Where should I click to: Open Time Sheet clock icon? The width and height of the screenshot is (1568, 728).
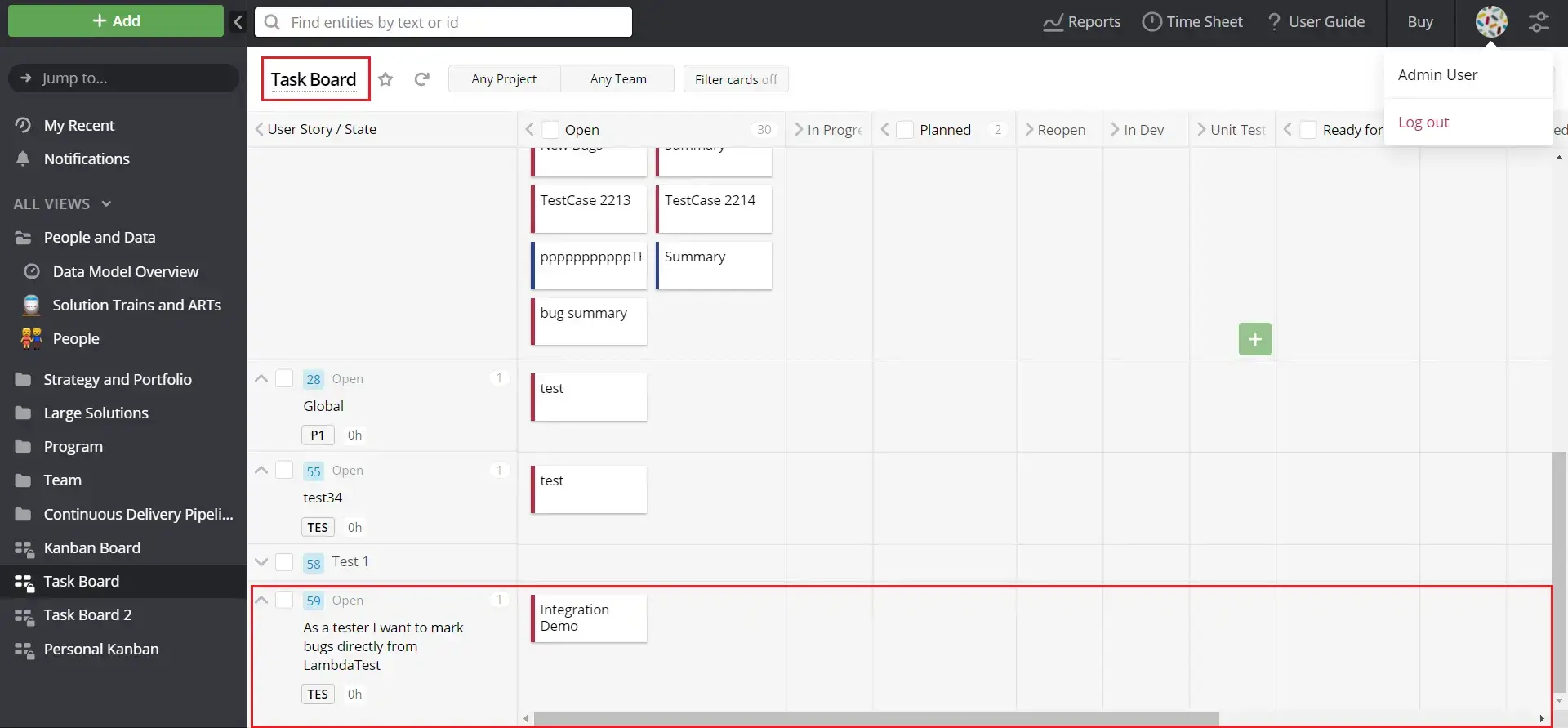click(x=1151, y=22)
